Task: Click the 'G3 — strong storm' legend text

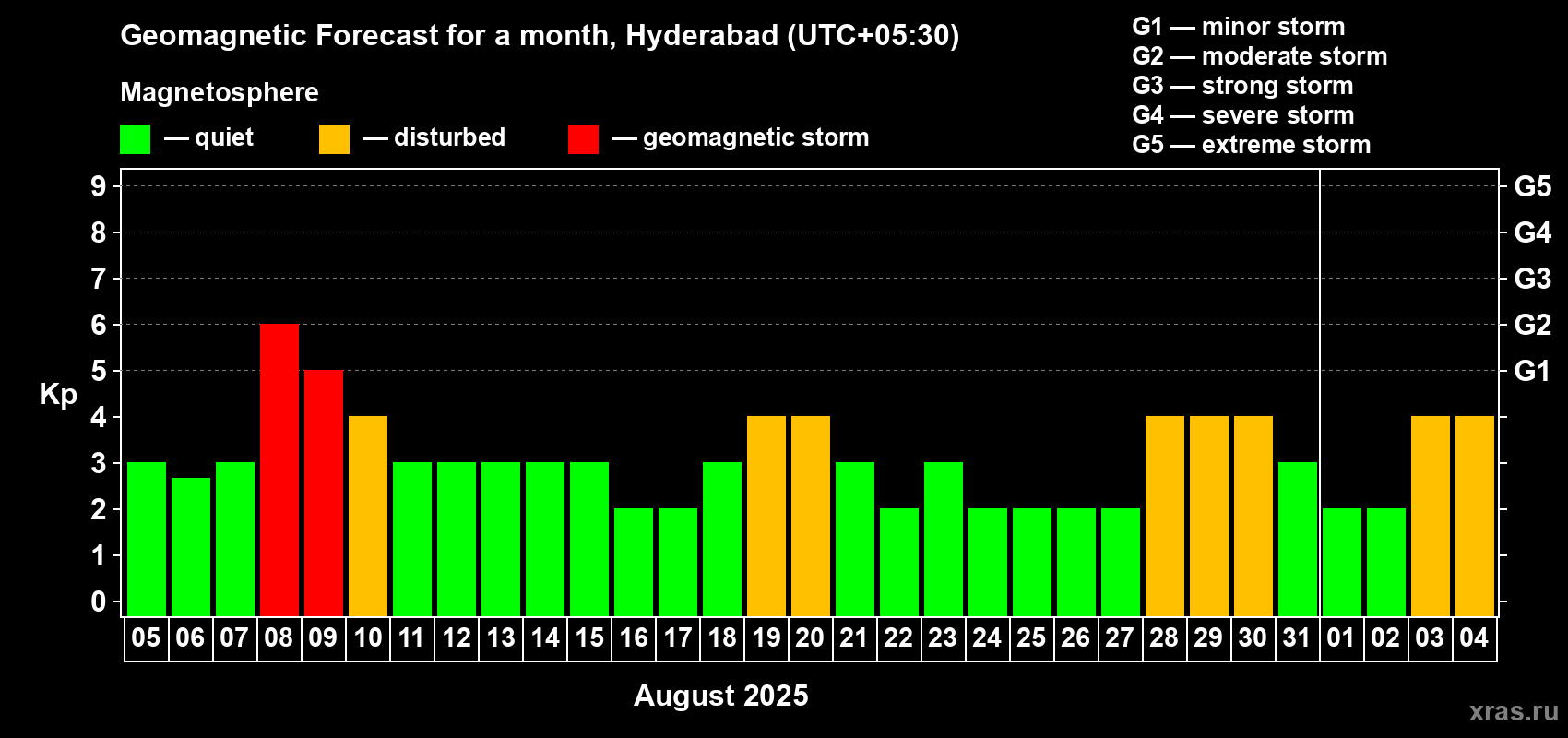Action: 1242,86
